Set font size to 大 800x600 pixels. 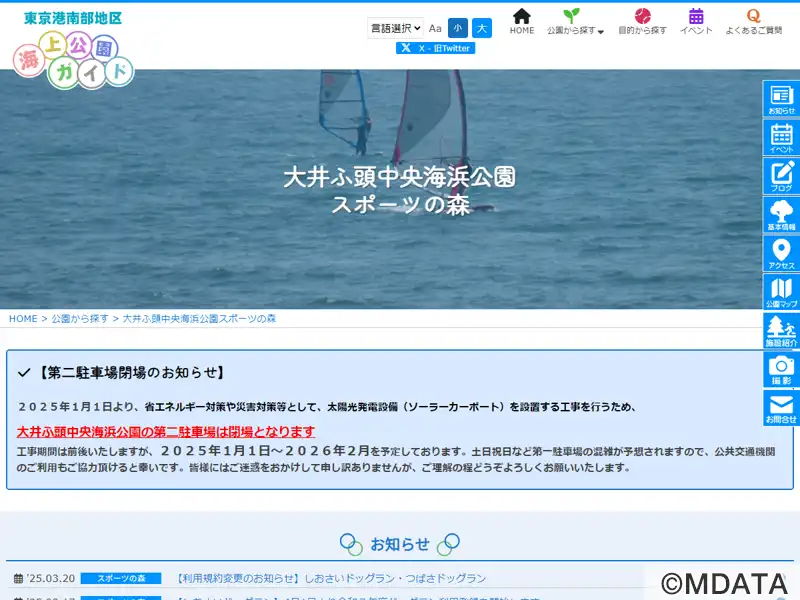click(482, 28)
